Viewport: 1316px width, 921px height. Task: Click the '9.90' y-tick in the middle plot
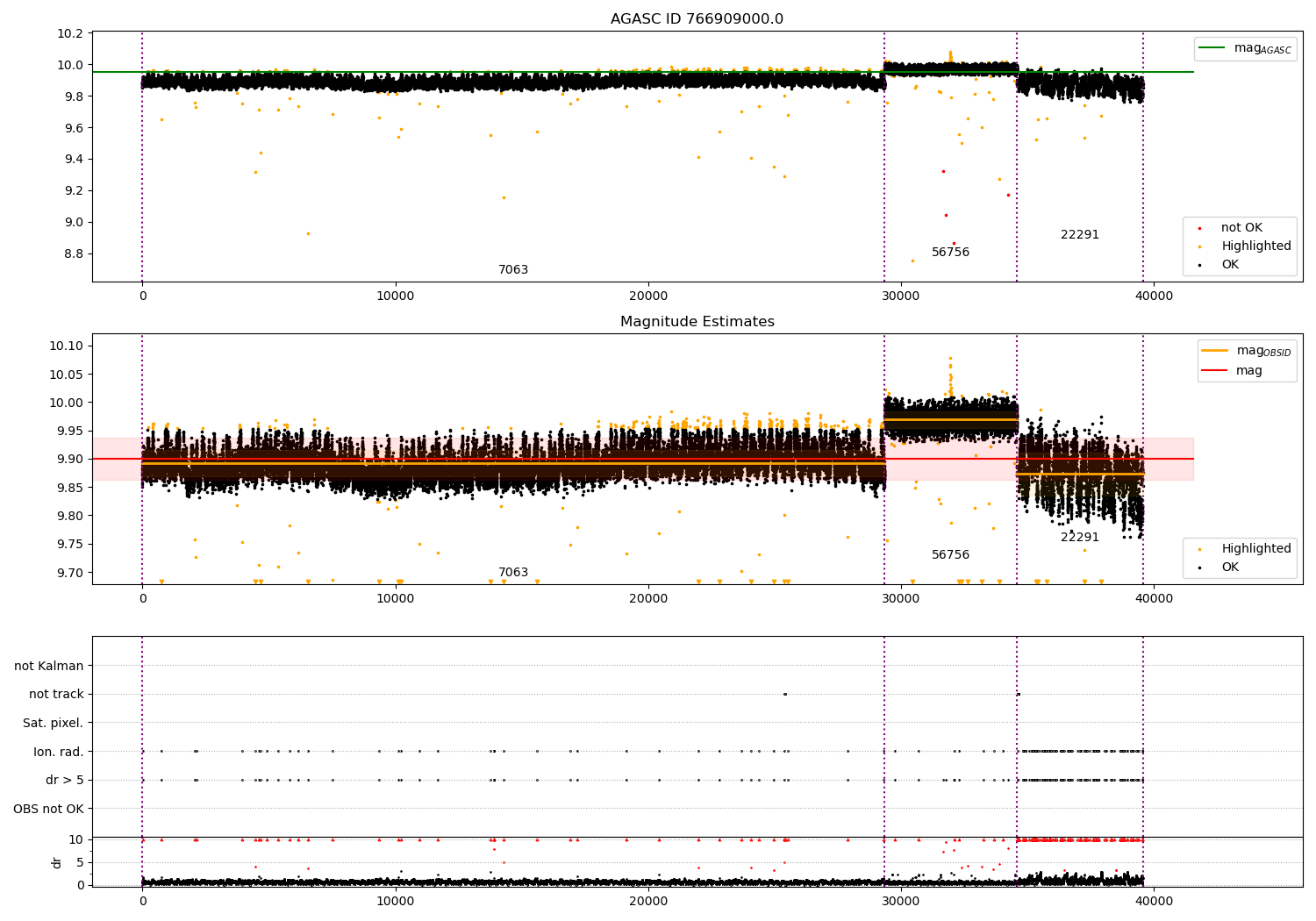tap(69, 460)
